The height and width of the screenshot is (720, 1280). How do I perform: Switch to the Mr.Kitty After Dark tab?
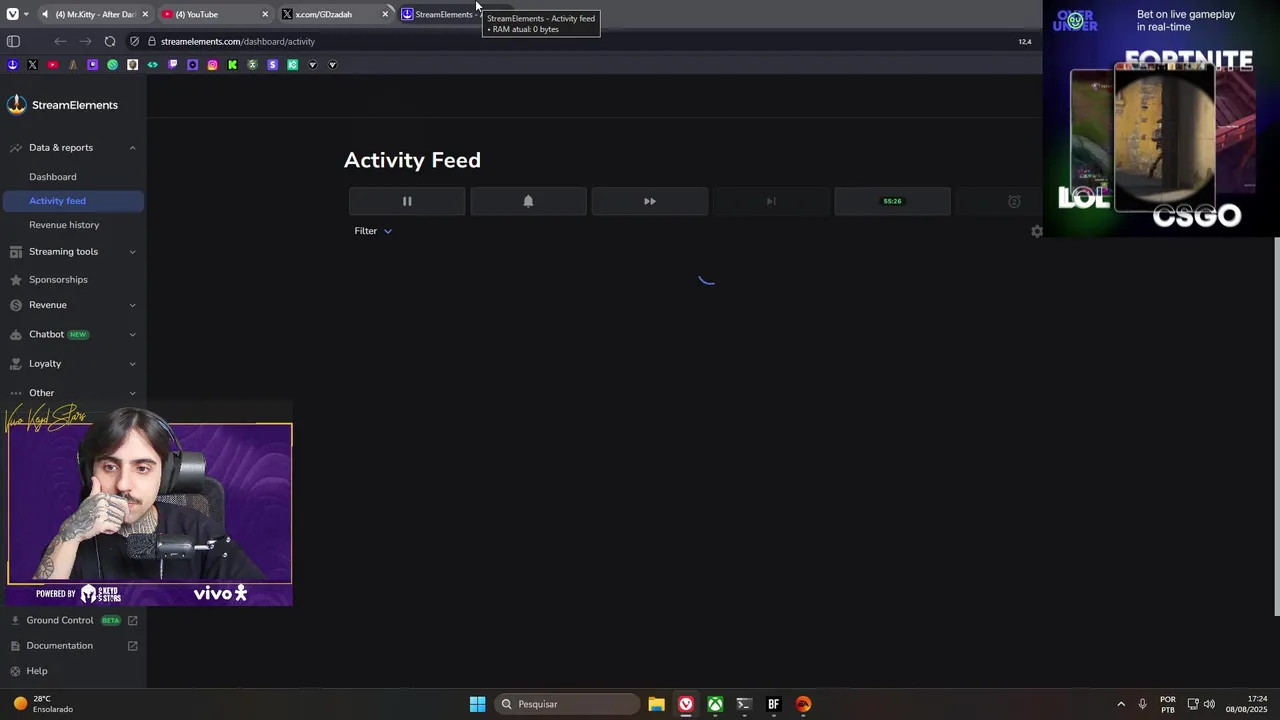pyautogui.click(x=96, y=14)
